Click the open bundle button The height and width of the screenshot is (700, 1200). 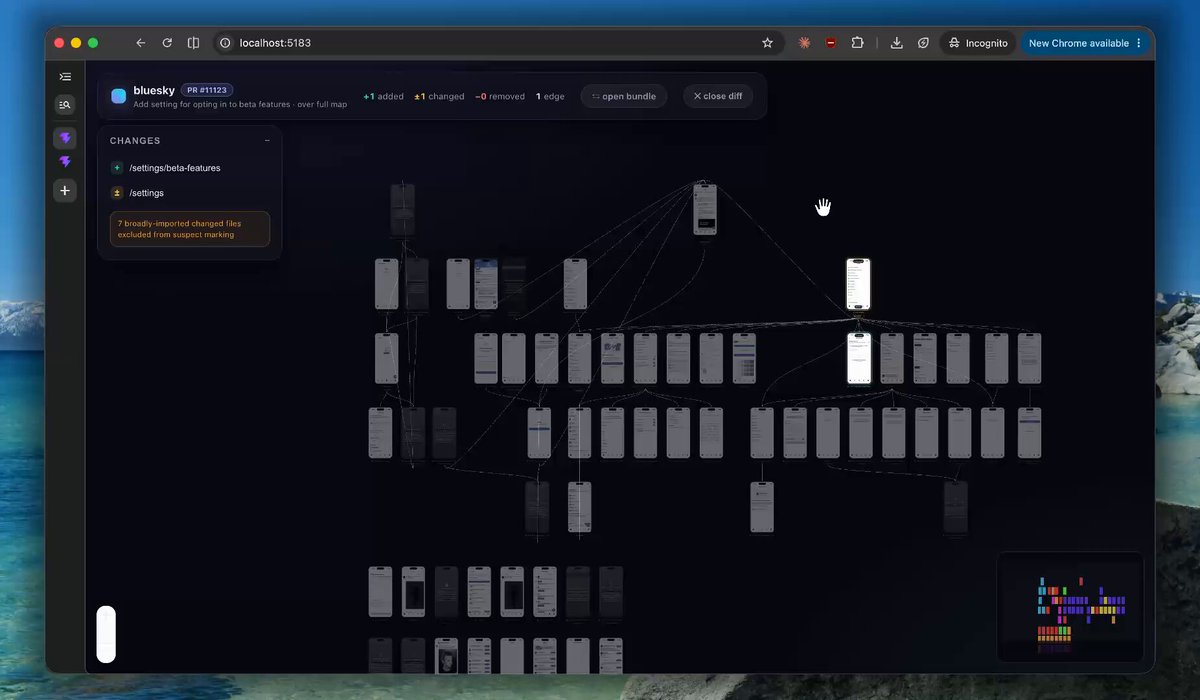624,96
